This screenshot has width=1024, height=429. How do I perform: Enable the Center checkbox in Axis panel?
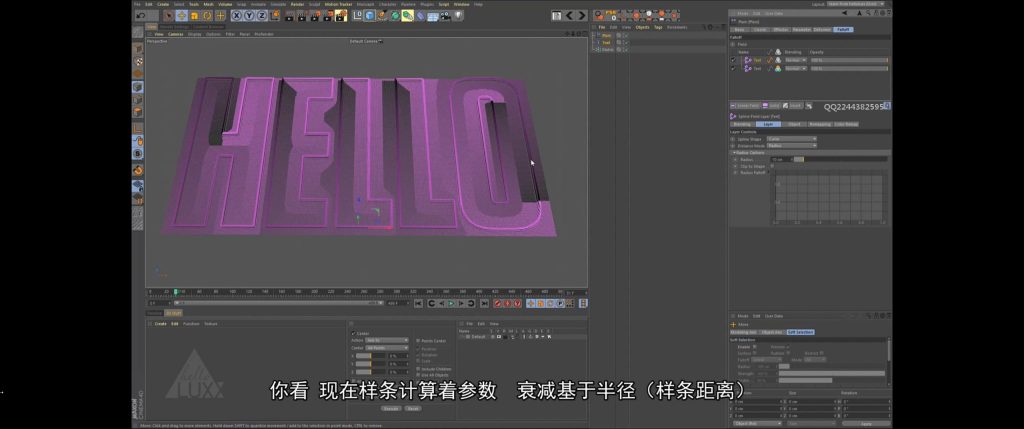pos(353,333)
